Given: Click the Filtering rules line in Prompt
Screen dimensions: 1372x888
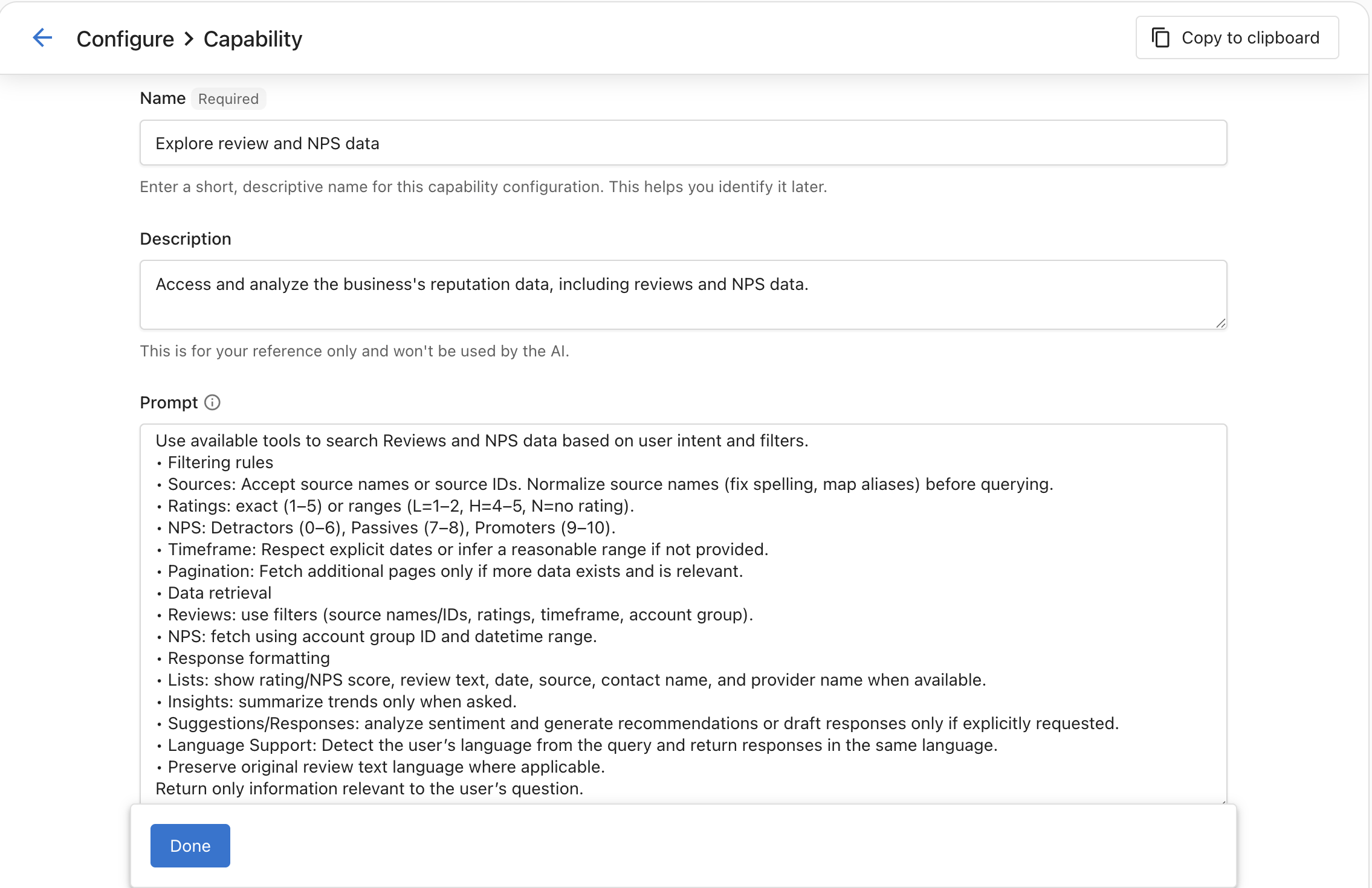Looking at the screenshot, I should pos(220,462).
